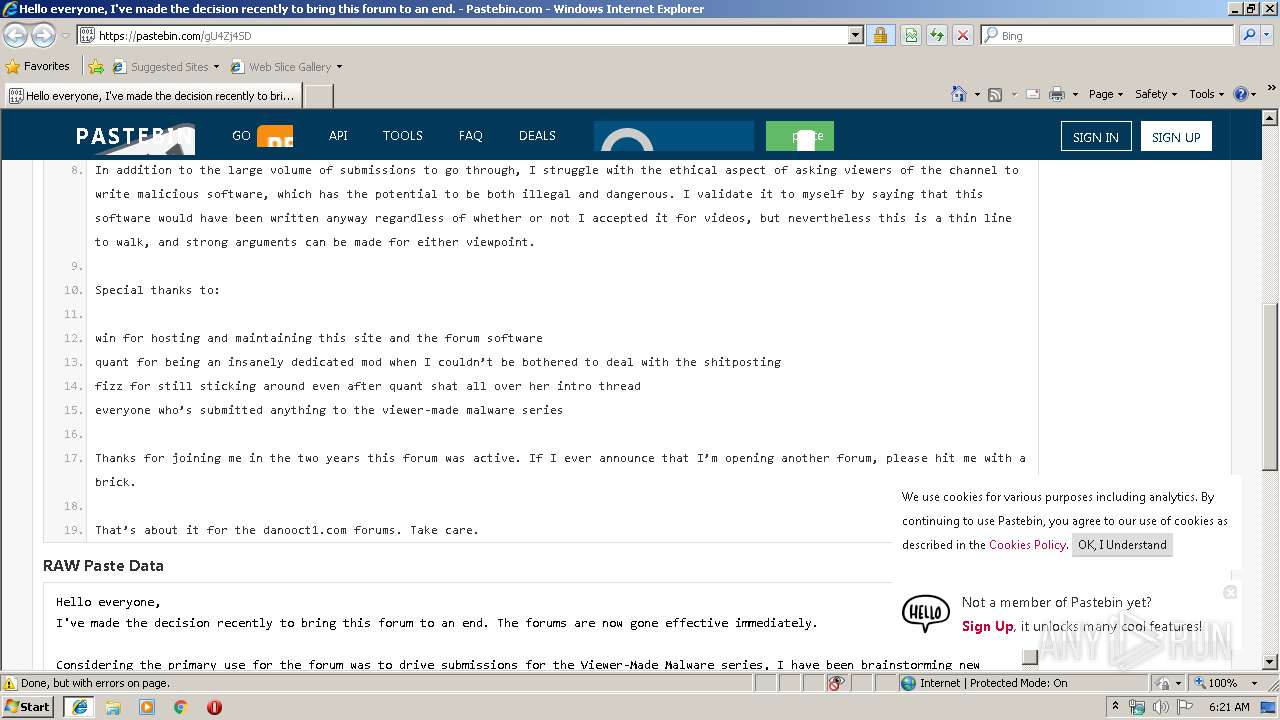
Task: Open the Pastebin TOOLS nav item
Action: 402,136
